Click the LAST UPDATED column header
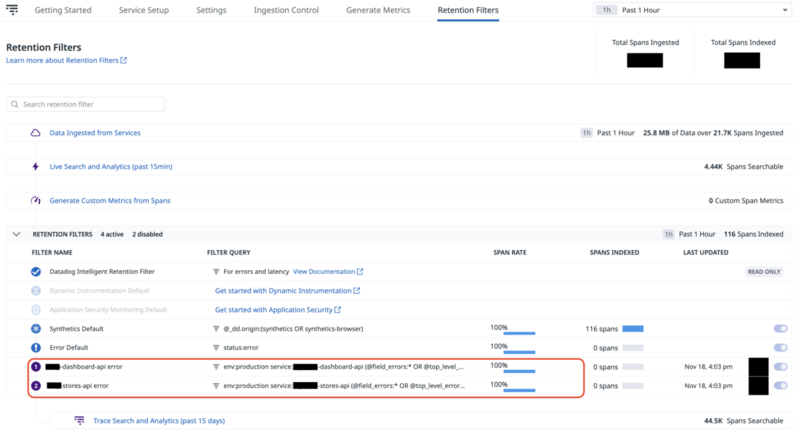800x432 pixels. point(706,252)
